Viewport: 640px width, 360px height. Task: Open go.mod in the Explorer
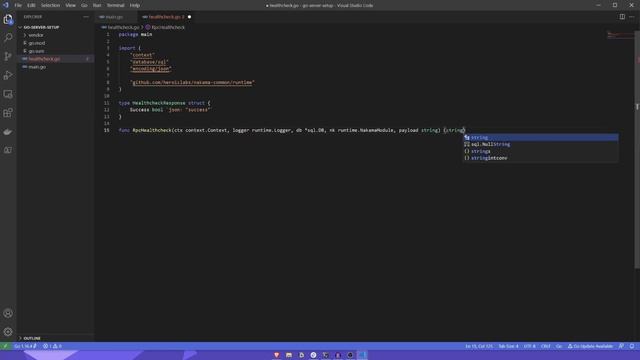pos(37,43)
